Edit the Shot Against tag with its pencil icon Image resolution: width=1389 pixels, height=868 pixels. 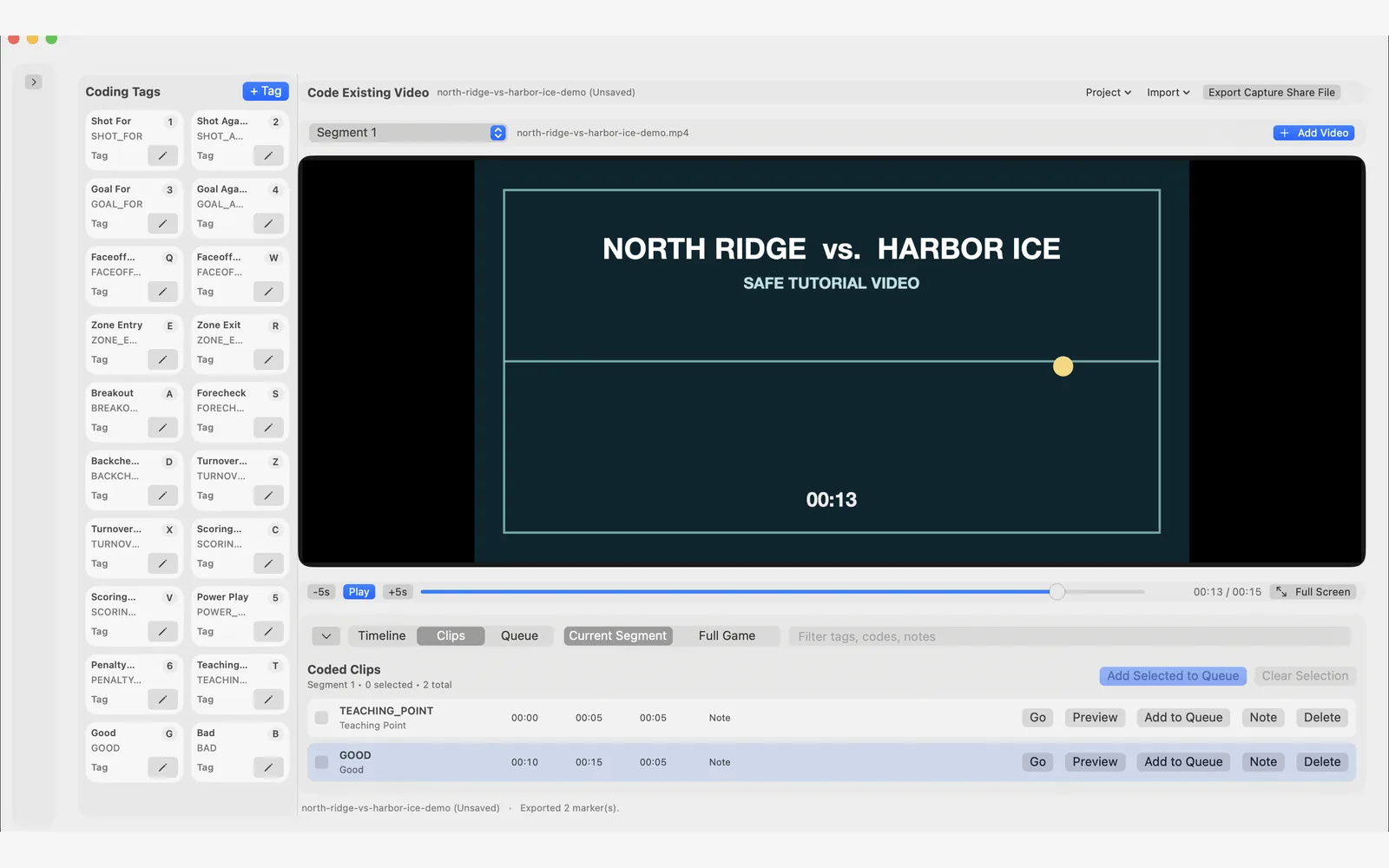[268, 156]
